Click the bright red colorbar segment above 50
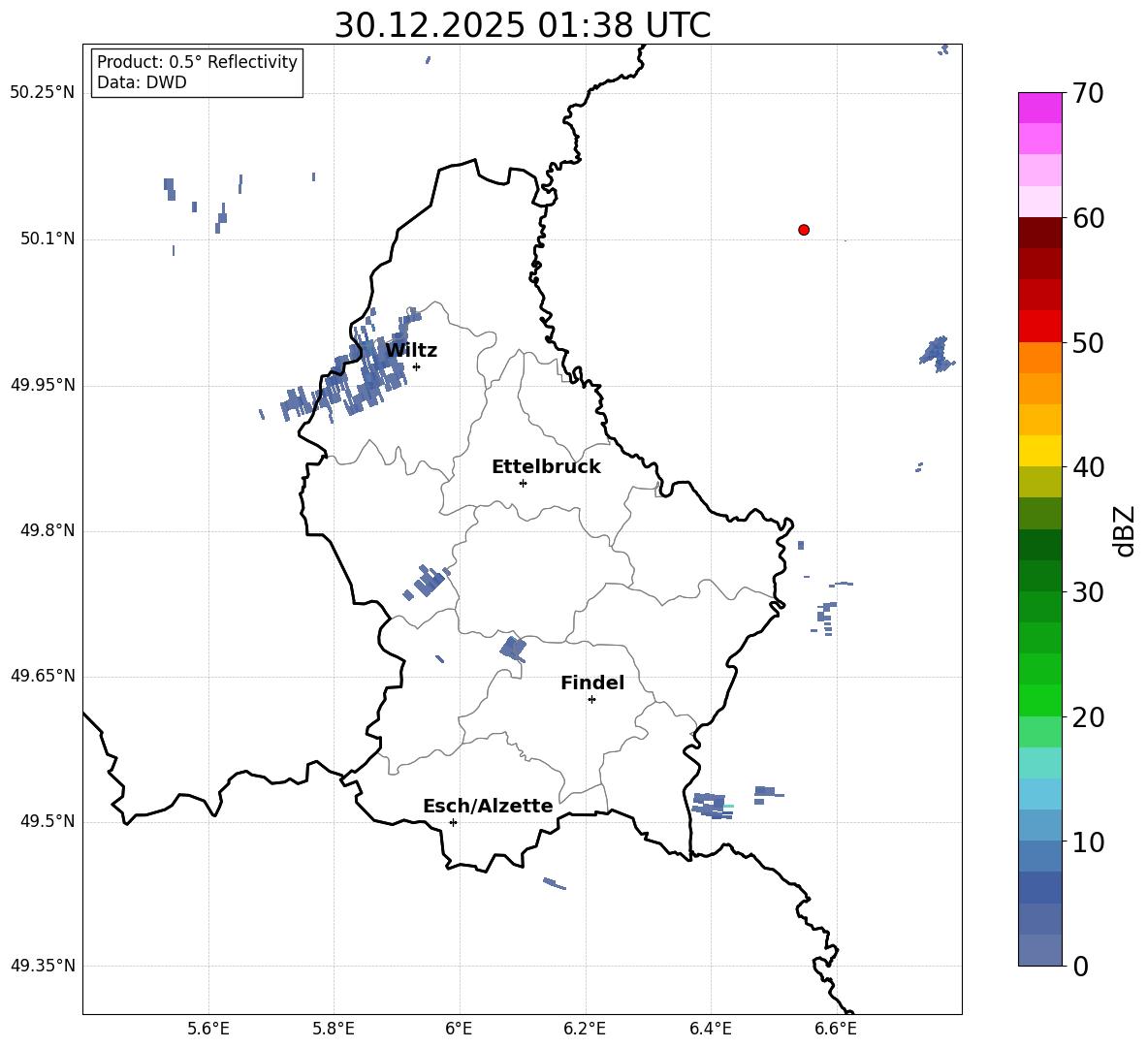 click(x=1039, y=327)
